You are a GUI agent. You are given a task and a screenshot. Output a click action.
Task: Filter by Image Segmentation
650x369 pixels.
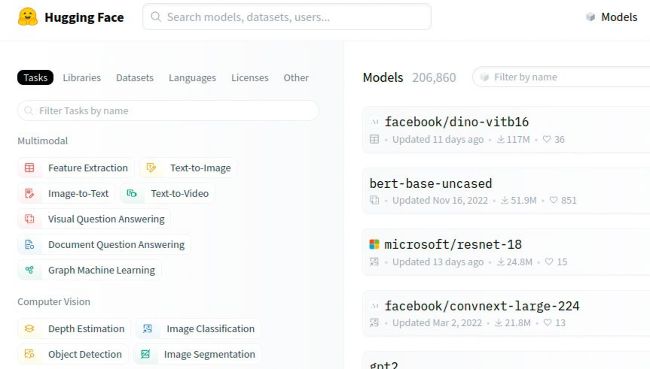(197, 354)
